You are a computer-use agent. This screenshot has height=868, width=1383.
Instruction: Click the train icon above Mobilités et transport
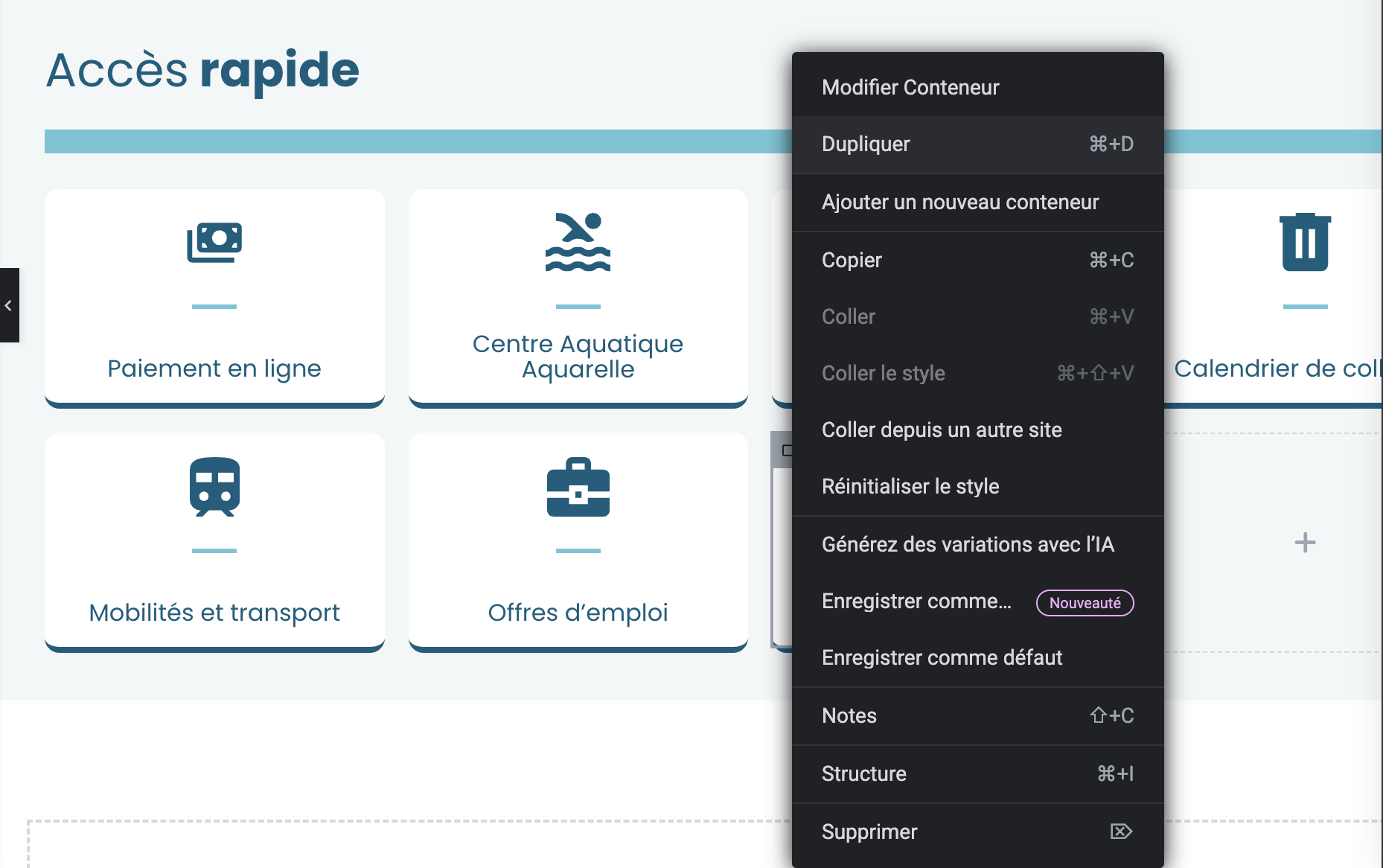pyautogui.click(x=214, y=487)
